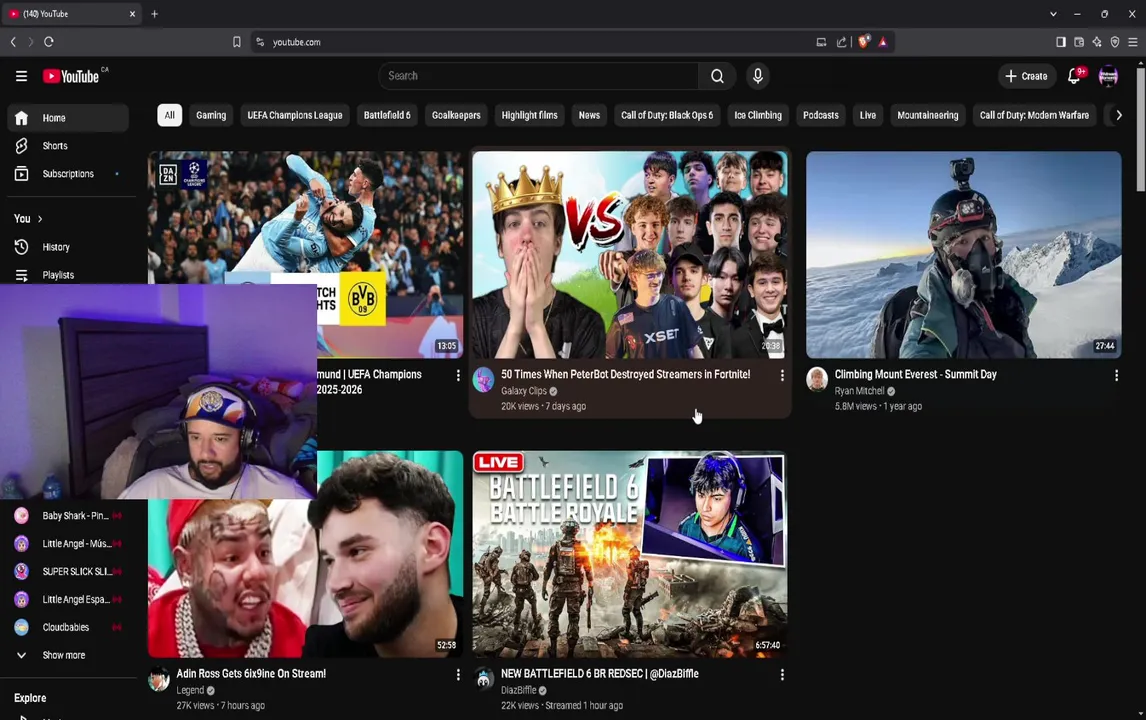Open '50 Times When PeterBot Destroyed Streamers' title
This screenshot has height=720, width=1146.
click(x=626, y=374)
